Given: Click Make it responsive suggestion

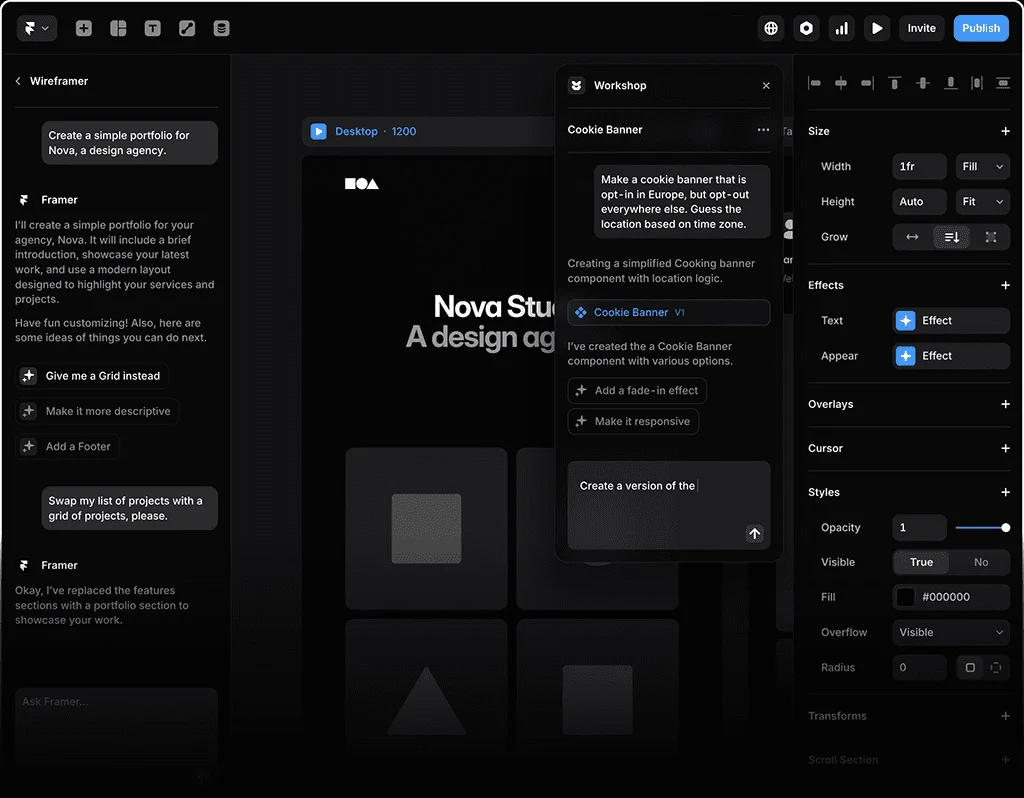Looking at the screenshot, I should click(633, 422).
